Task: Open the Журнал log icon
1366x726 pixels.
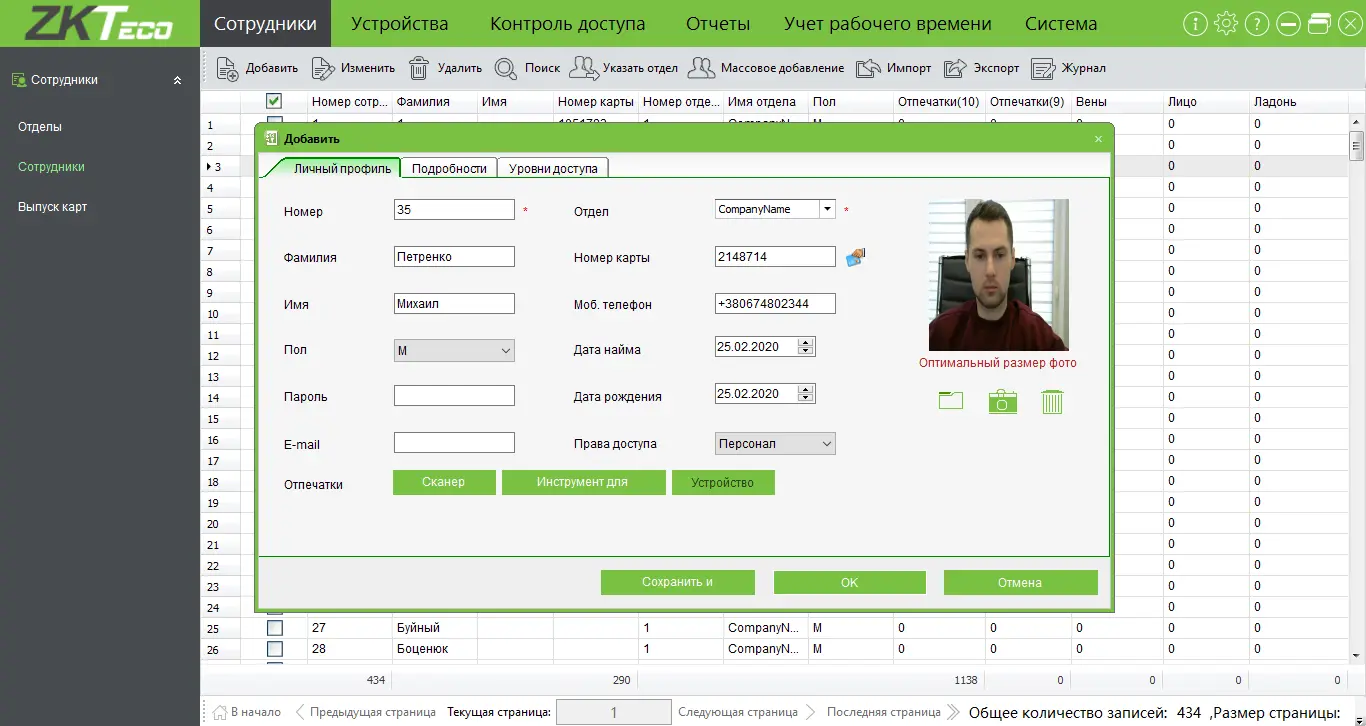Action: point(1043,68)
